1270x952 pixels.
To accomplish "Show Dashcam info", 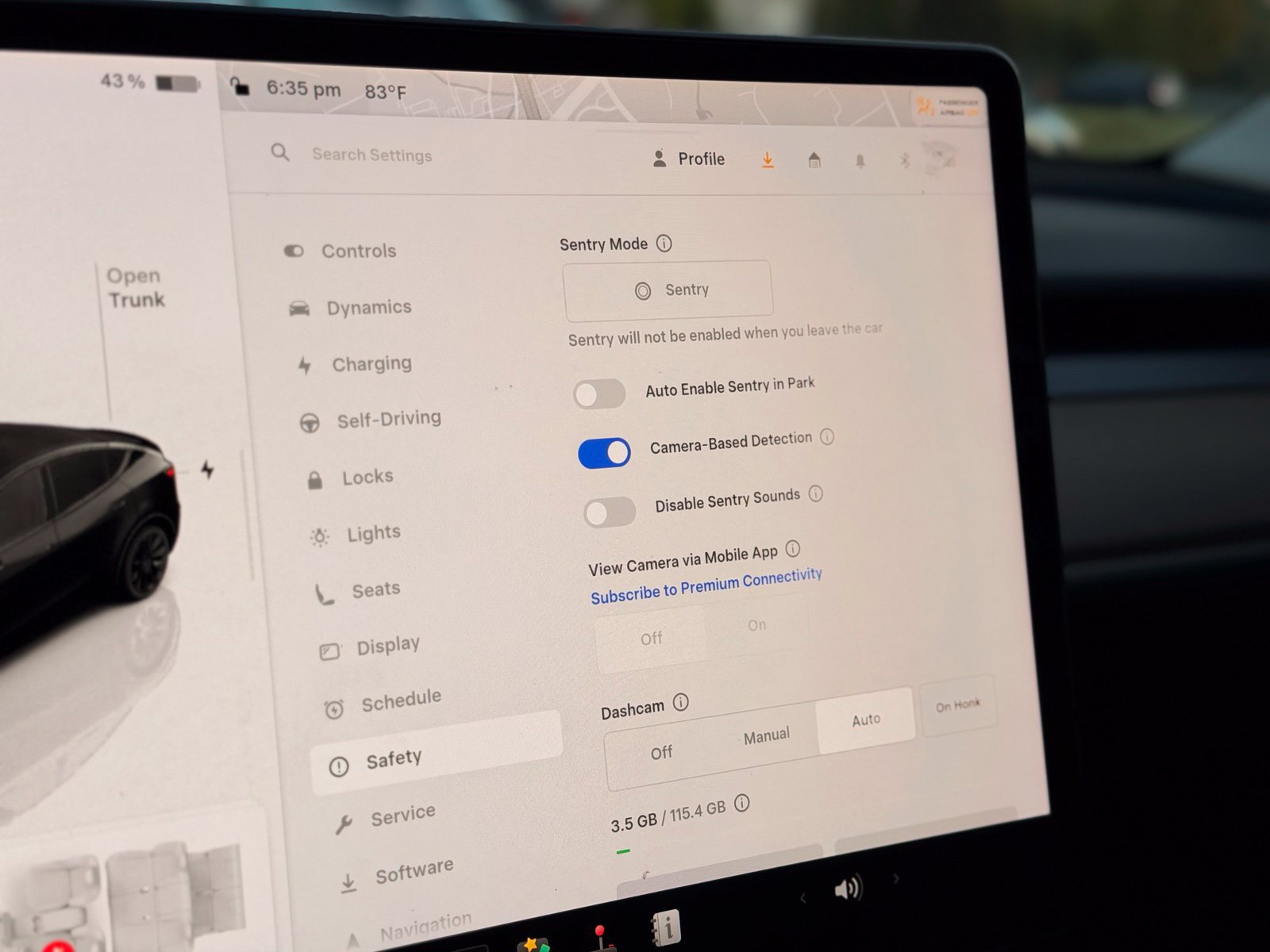I will coord(680,702).
